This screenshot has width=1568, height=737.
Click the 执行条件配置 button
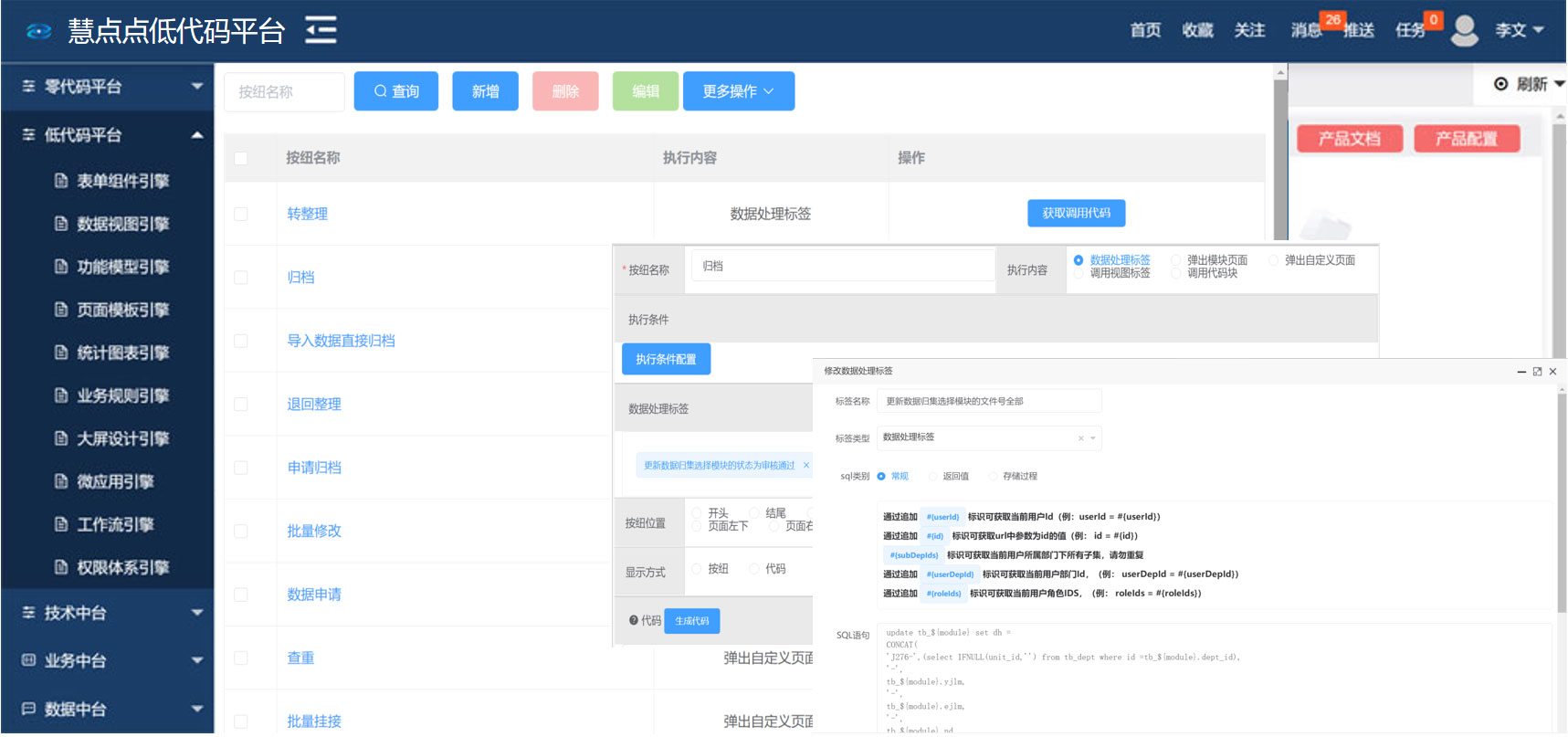(x=666, y=359)
